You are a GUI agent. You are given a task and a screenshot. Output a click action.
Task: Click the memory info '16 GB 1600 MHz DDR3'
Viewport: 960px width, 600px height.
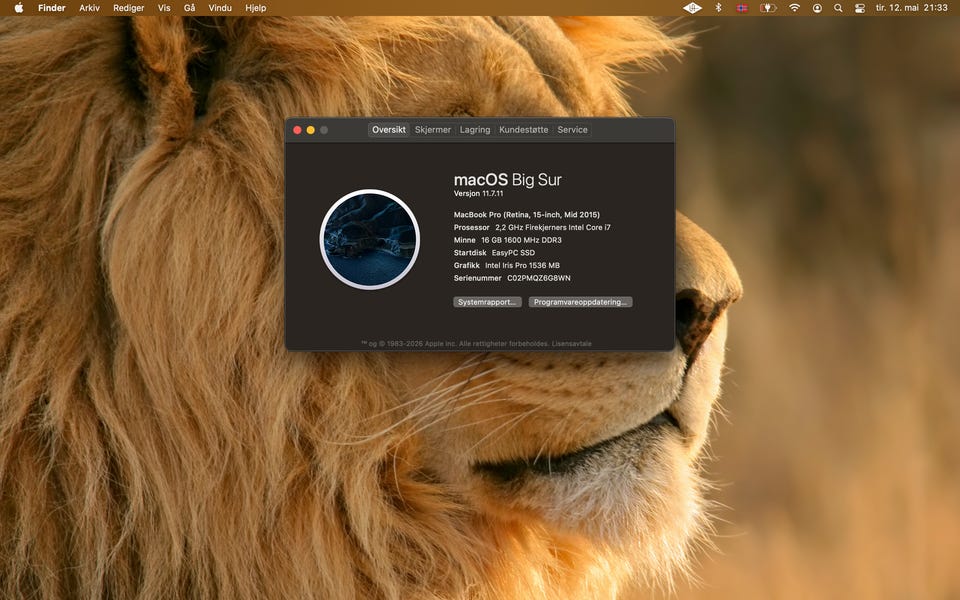pos(521,240)
